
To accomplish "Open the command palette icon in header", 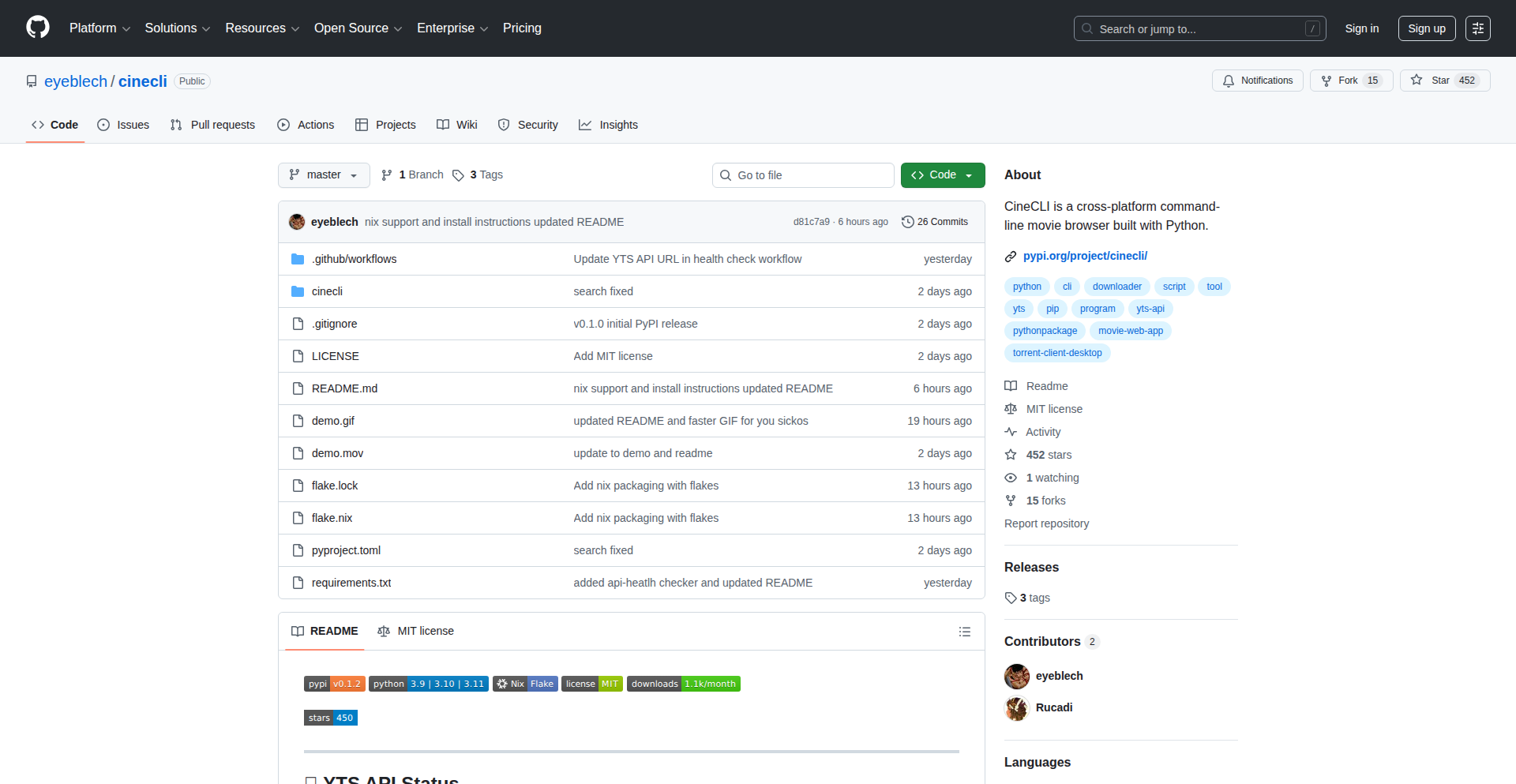I will click(x=1478, y=28).
